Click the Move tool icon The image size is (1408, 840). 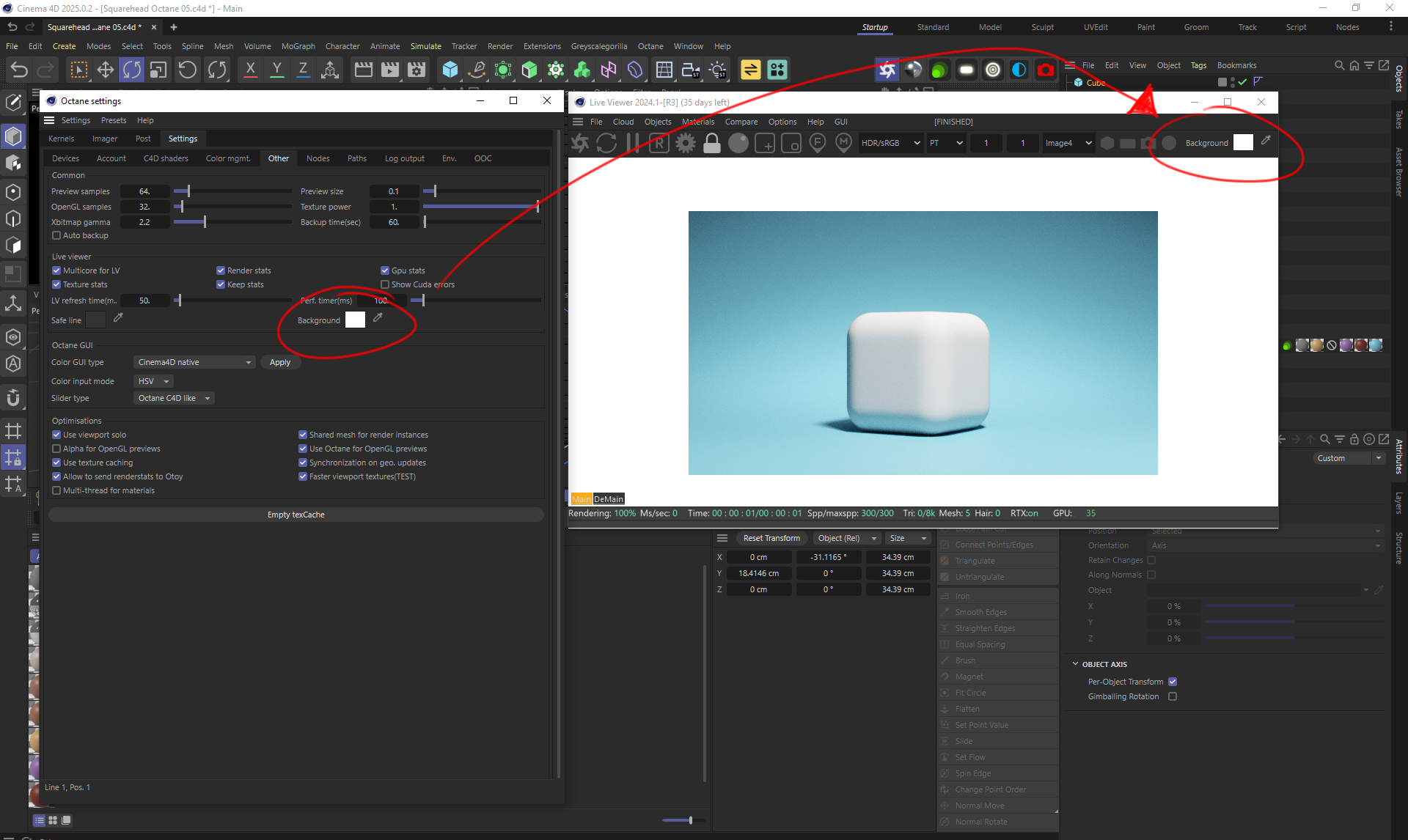point(105,70)
